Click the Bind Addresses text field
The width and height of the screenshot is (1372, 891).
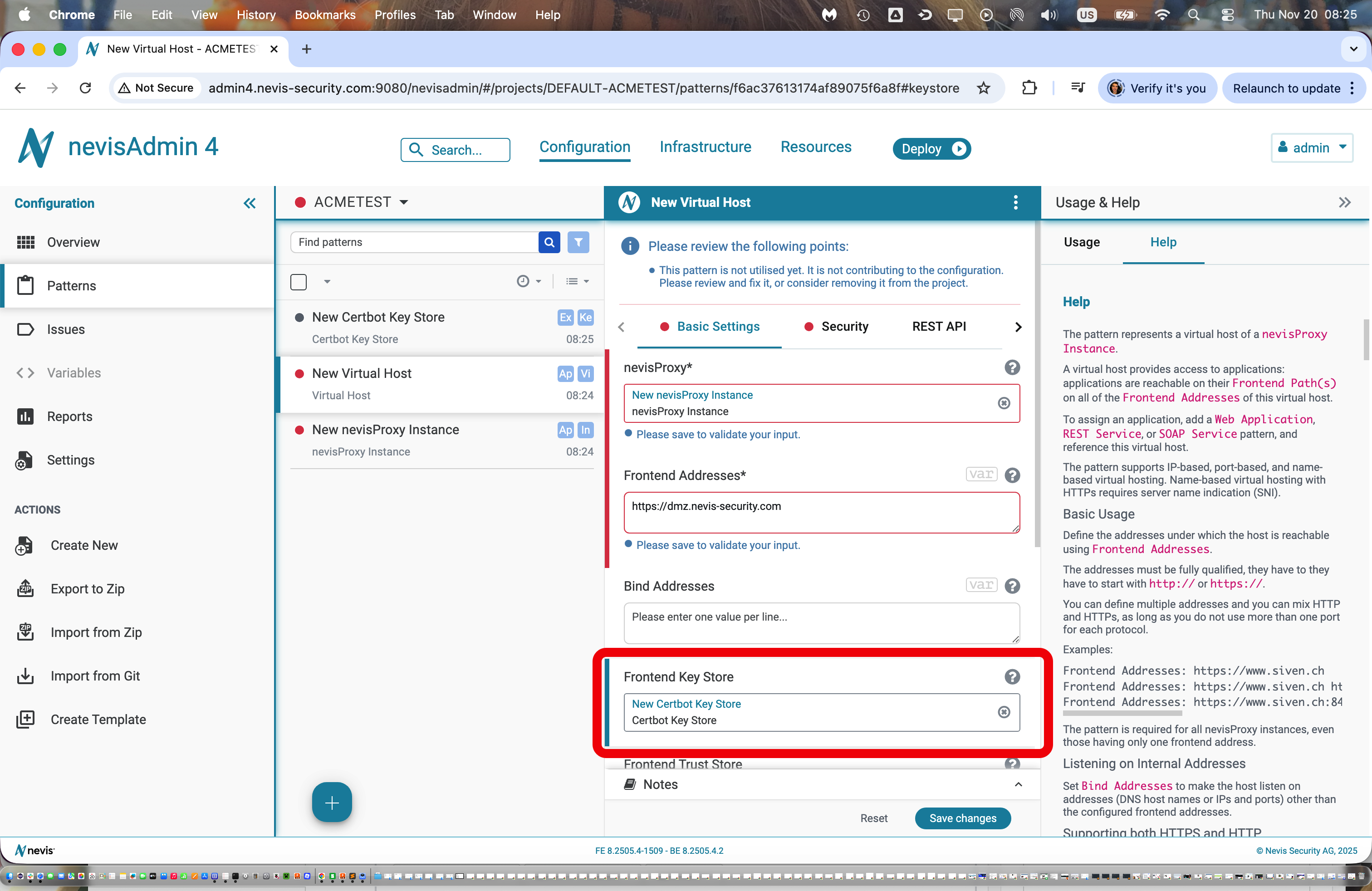tap(821, 622)
